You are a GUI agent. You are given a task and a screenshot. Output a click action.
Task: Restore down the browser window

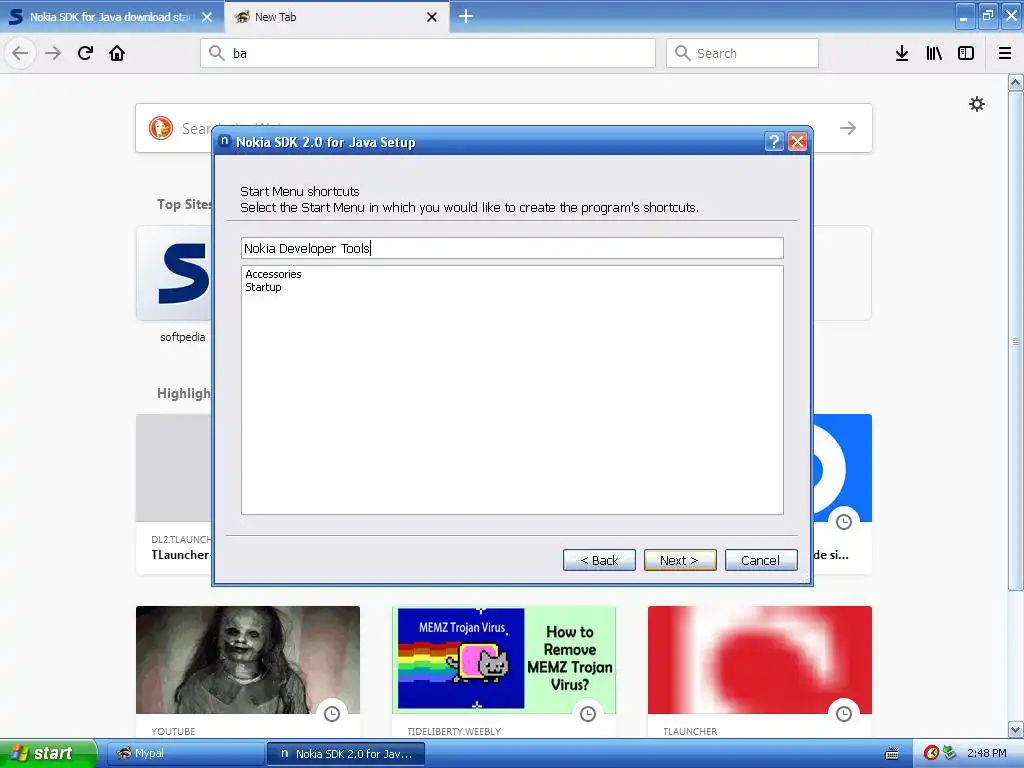pyautogui.click(x=988, y=16)
